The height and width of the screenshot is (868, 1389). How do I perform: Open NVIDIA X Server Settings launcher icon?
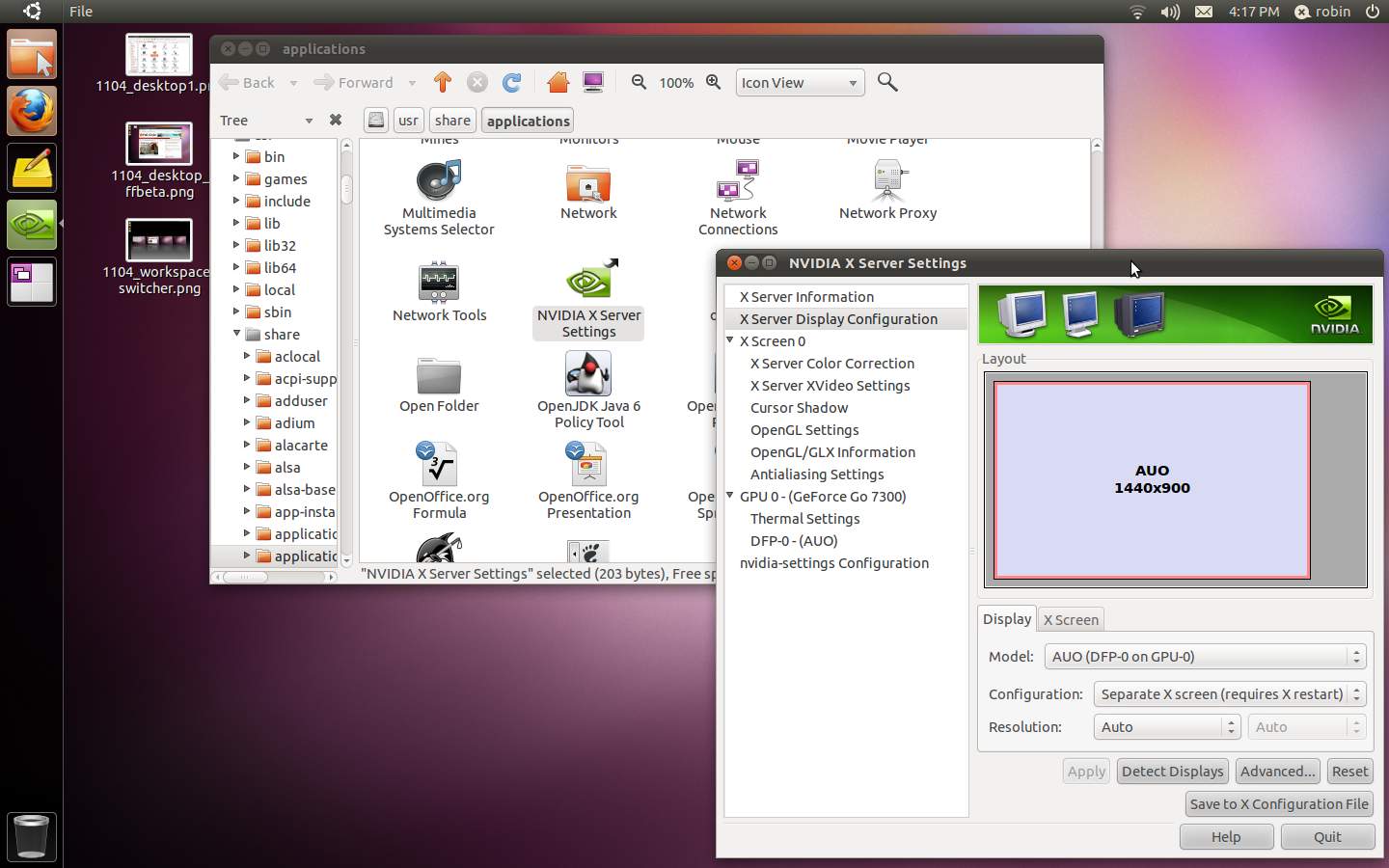[x=588, y=280]
